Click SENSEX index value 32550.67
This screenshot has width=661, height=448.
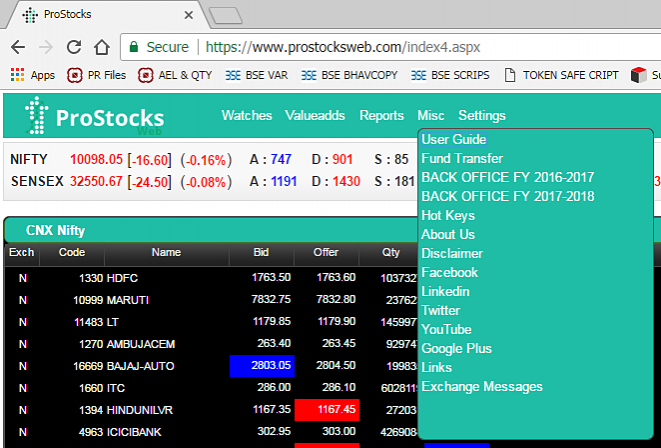[x=96, y=182]
